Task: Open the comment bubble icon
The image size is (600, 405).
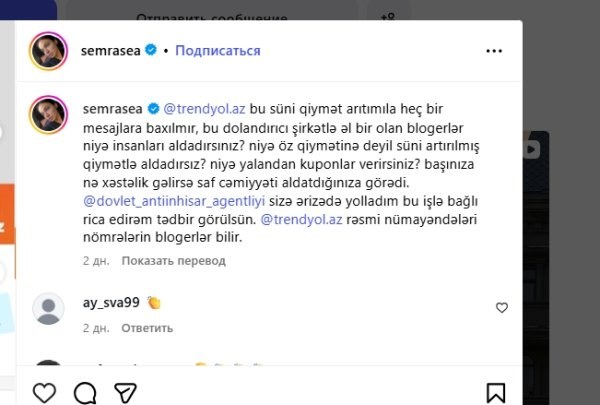Action: click(x=85, y=393)
